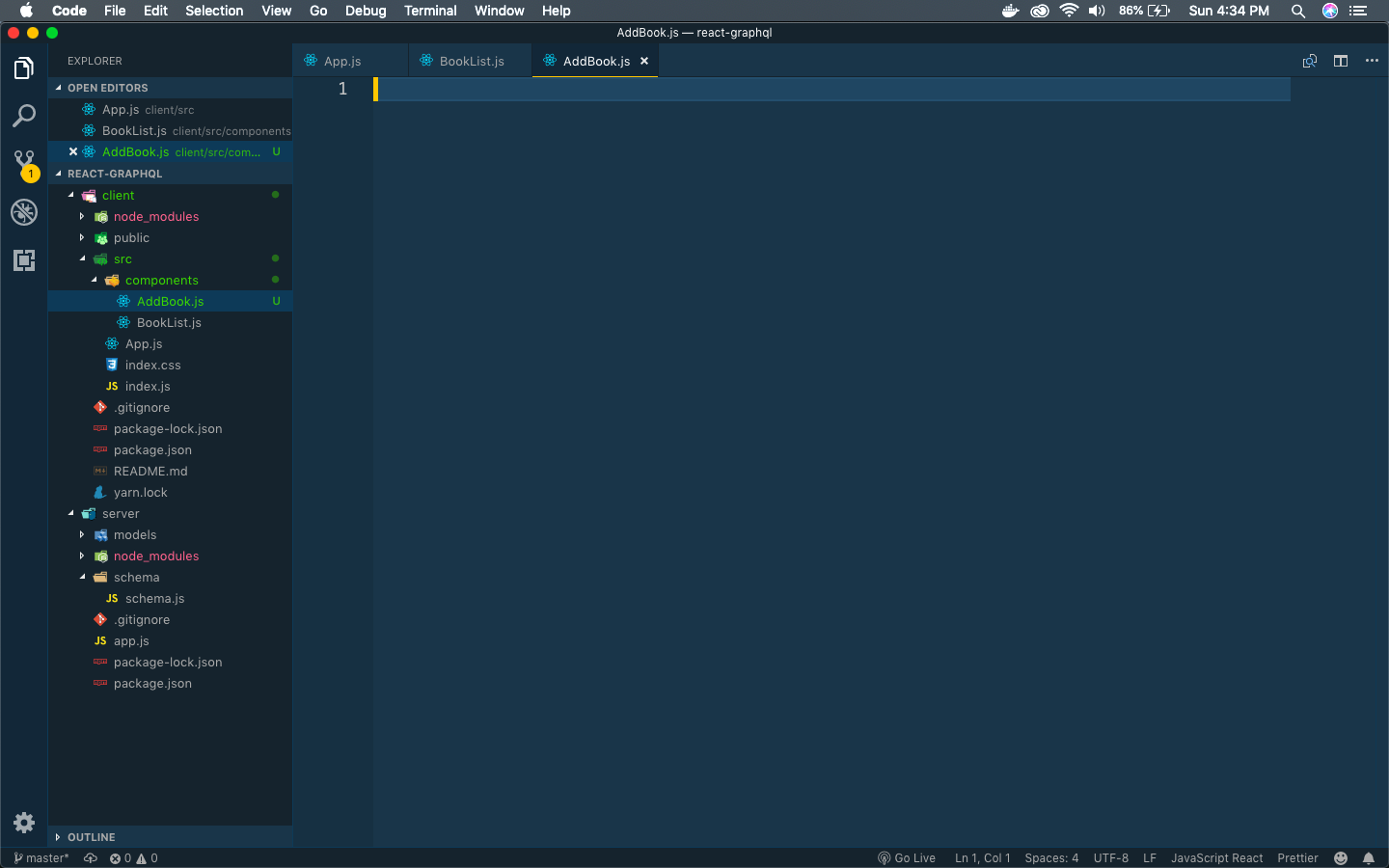Start Go Live server from status bar
Image resolution: width=1389 pixels, height=868 pixels.
[907, 858]
